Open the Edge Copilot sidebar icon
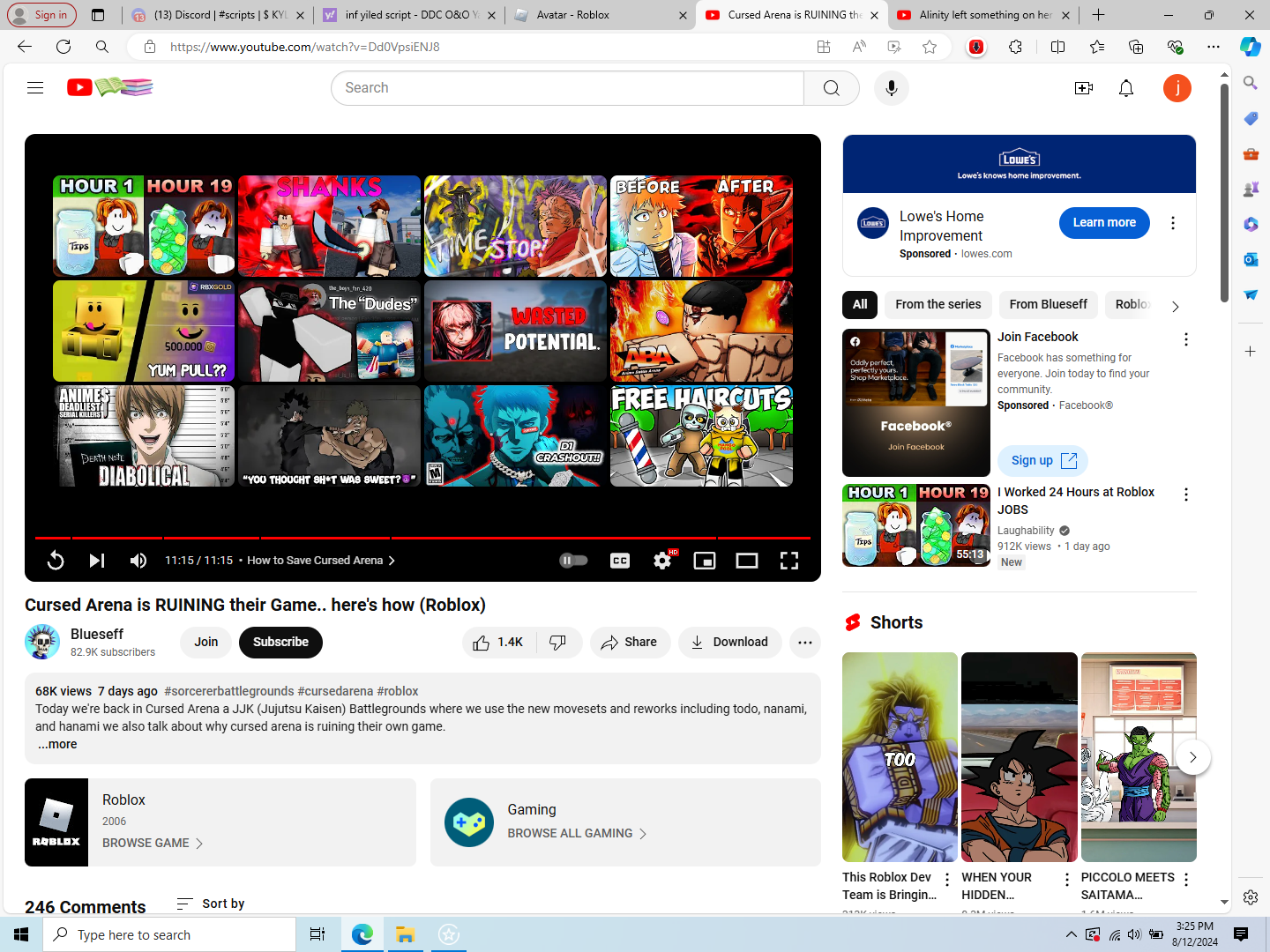Screen dimensions: 1270x952 click(1250, 47)
